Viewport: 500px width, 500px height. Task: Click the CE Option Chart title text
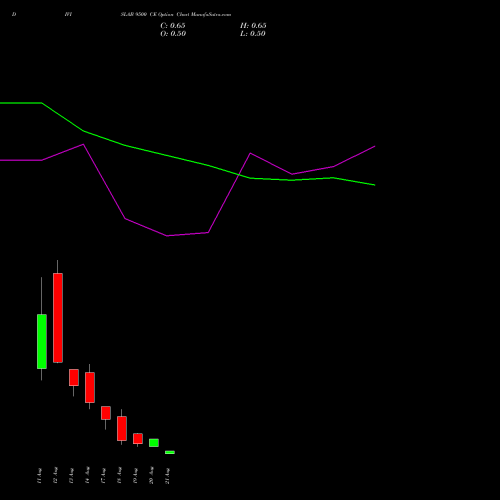coord(176,15)
